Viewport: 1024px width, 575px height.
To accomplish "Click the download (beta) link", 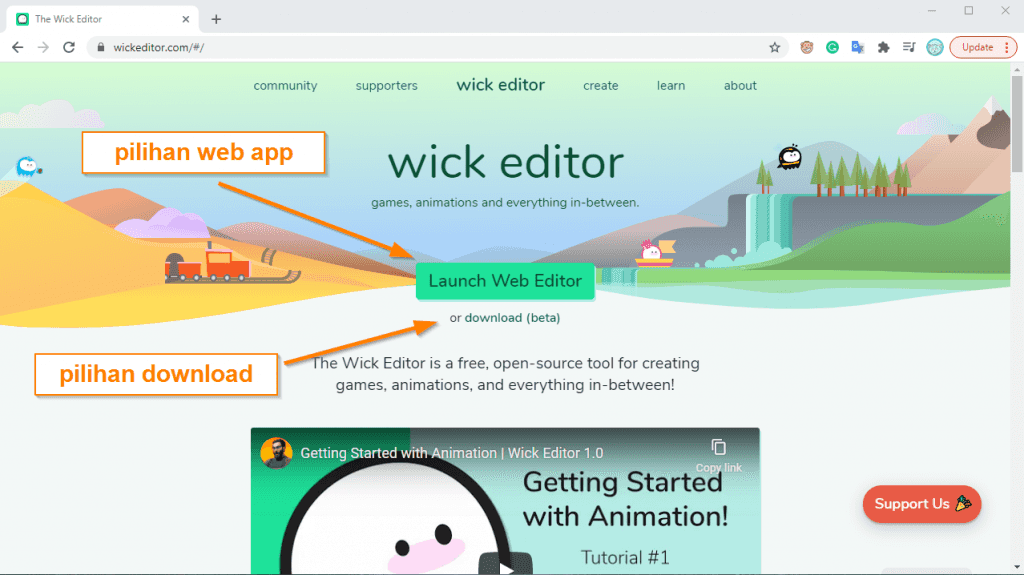I will pyautogui.click(x=512, y=318).
